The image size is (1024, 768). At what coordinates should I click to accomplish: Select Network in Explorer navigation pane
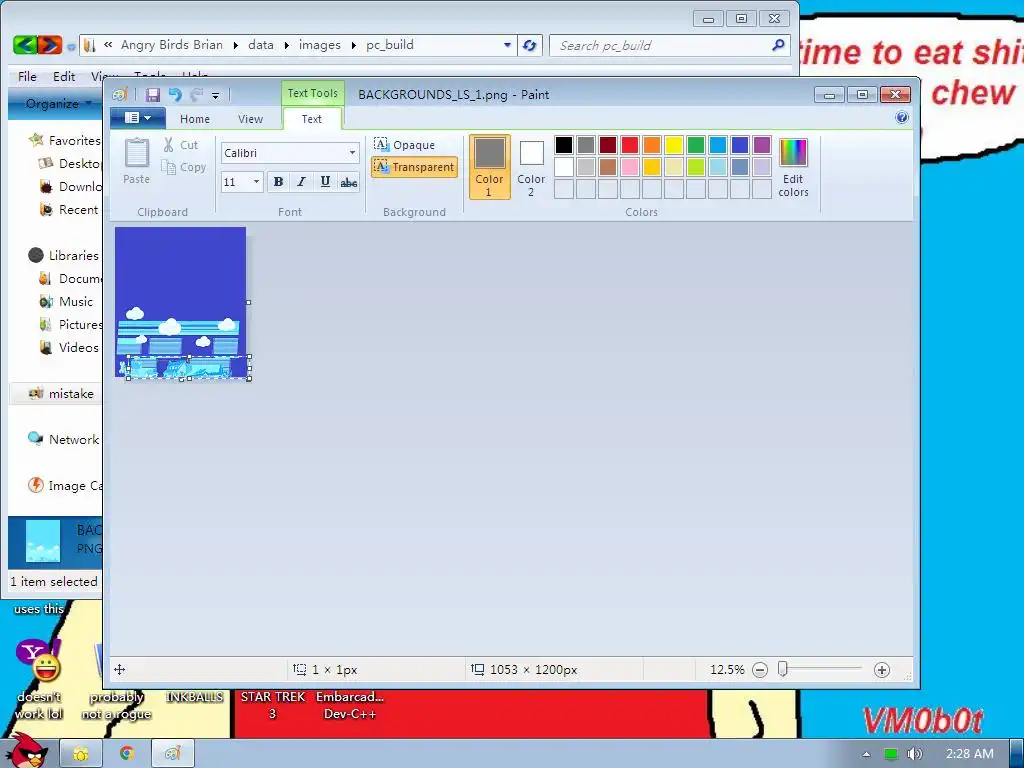click(64, 440)
